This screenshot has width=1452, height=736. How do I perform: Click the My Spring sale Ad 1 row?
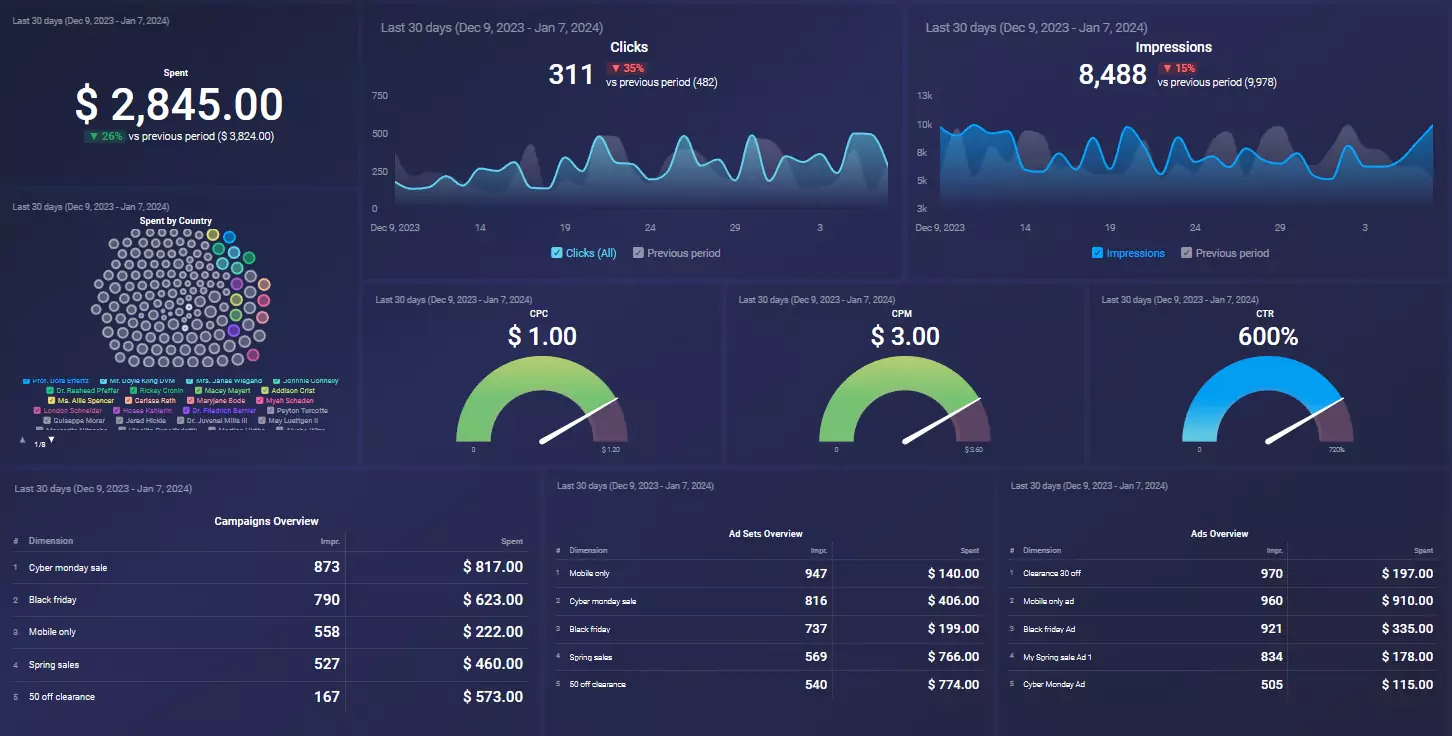1222,657
